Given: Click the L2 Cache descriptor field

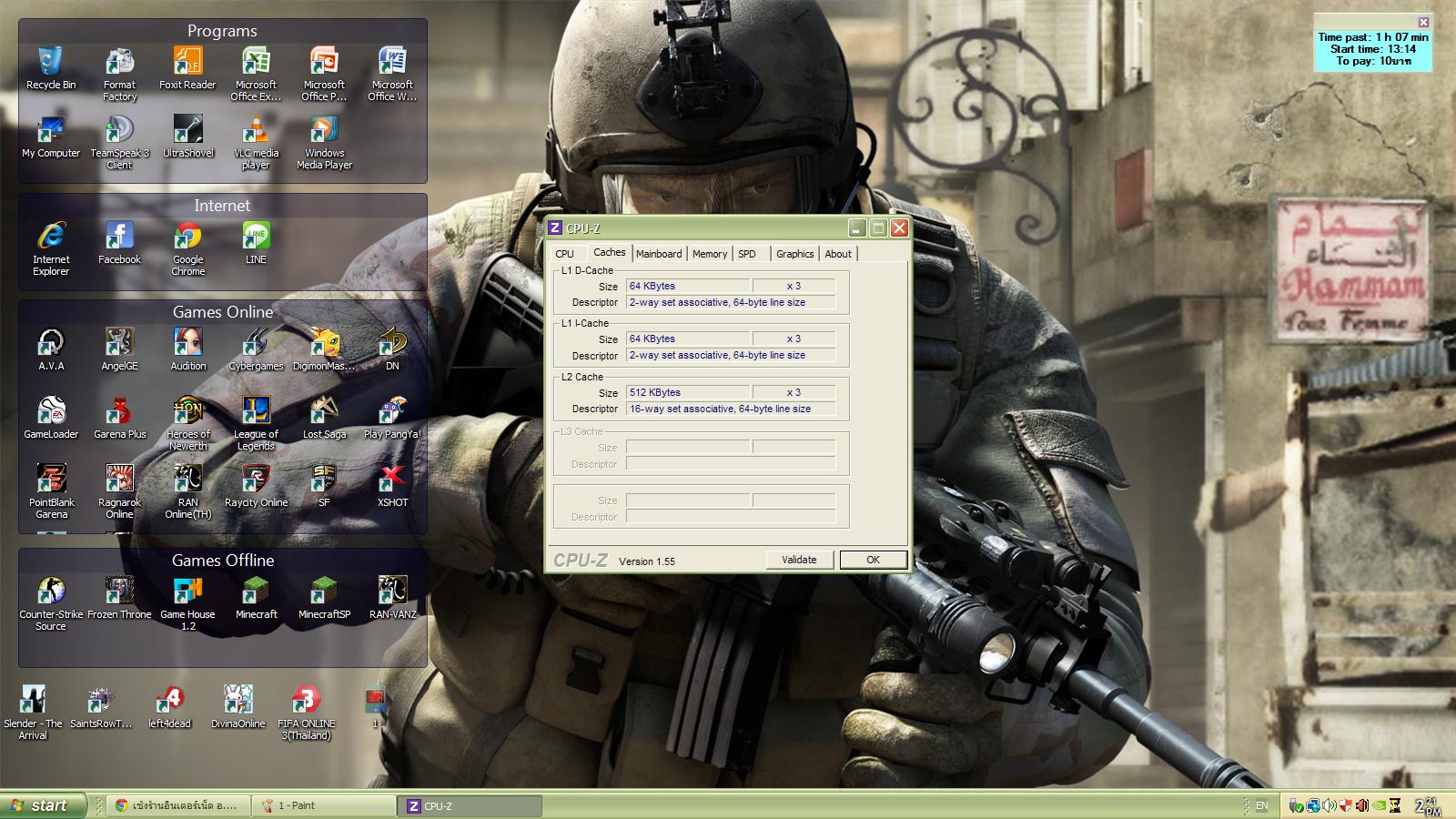Looking at the screenshot, I should pyautogui.click(x=731, y=409).
